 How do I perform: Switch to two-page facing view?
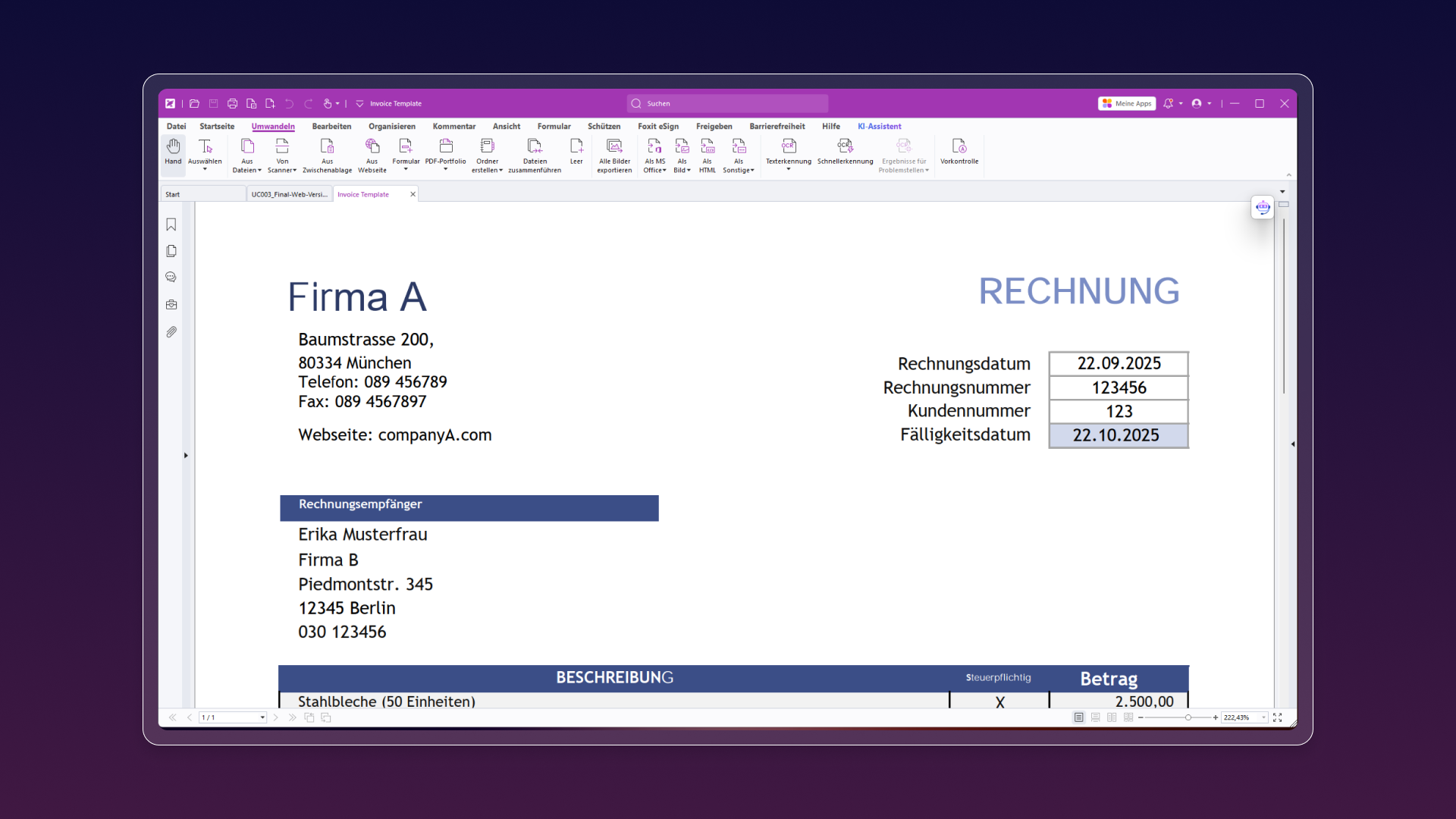pyautogui.click(x=1112, y=717)
